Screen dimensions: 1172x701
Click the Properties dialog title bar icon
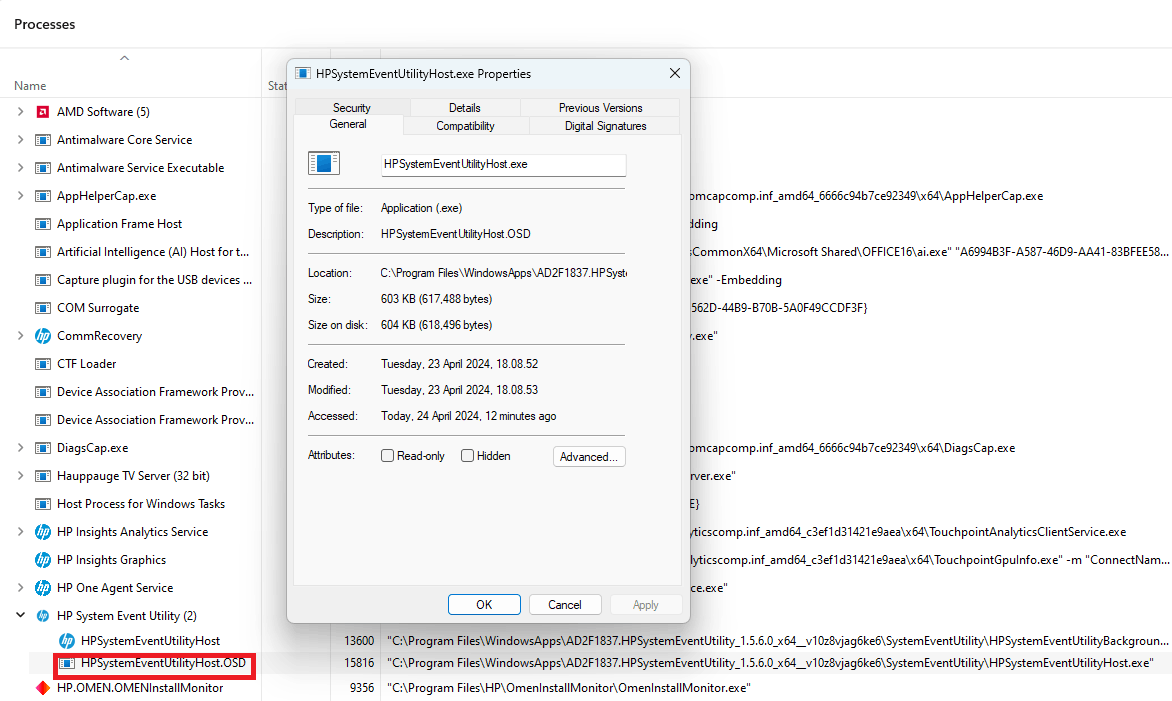[303, 73]
